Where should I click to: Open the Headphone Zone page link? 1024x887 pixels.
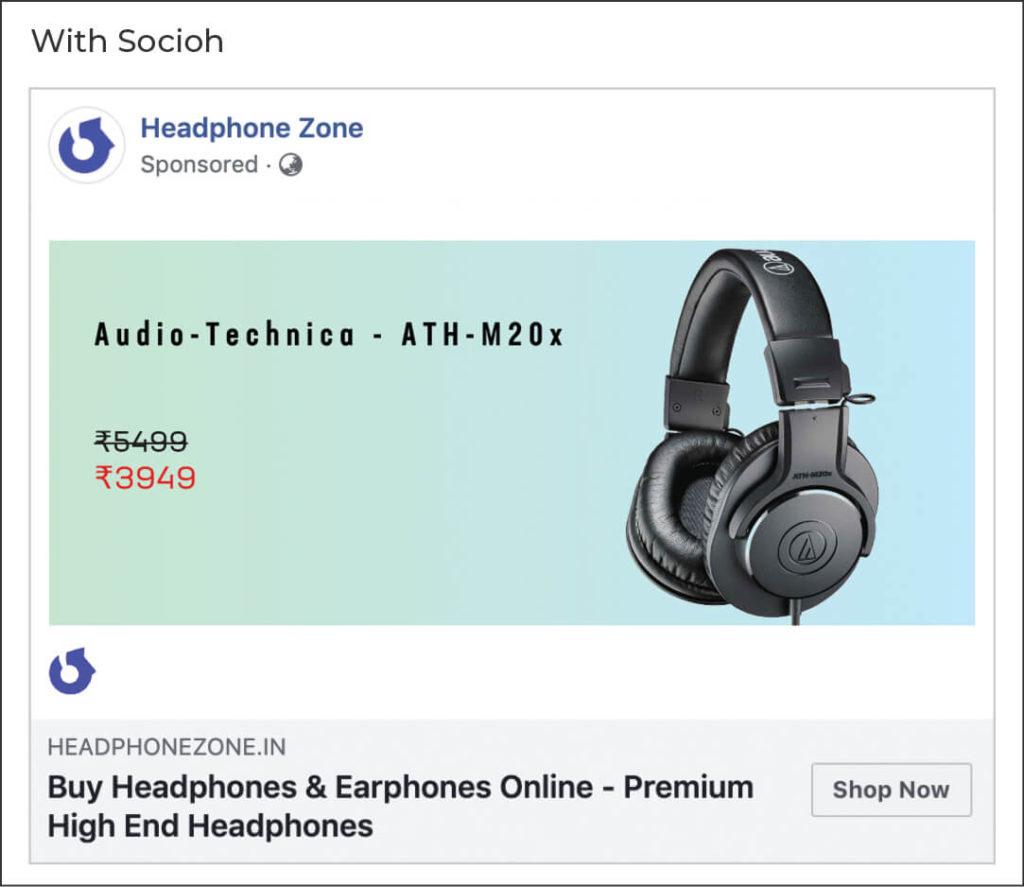click(x=252, y=128)
